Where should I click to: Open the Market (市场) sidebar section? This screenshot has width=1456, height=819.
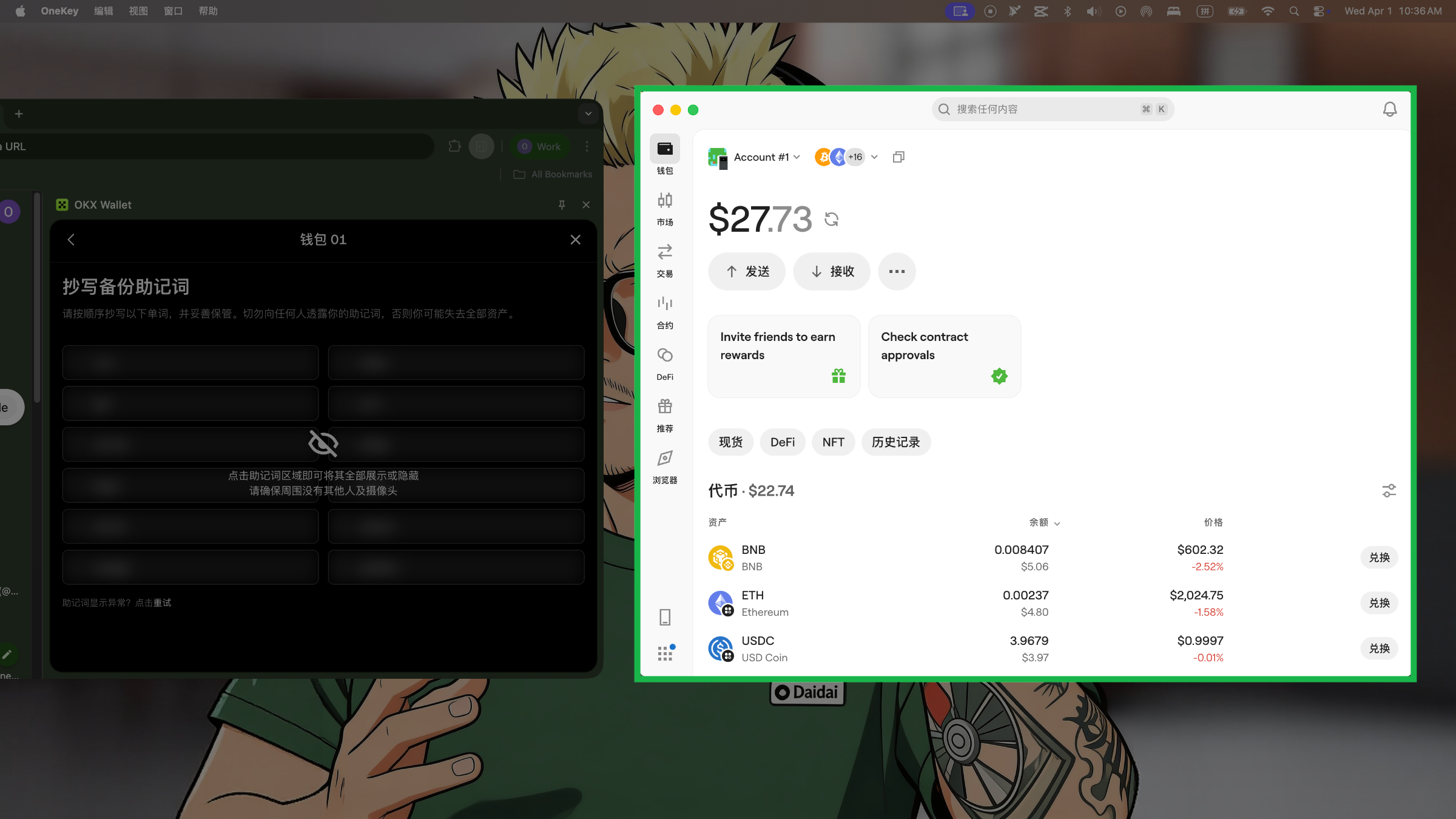coord(665,208)
